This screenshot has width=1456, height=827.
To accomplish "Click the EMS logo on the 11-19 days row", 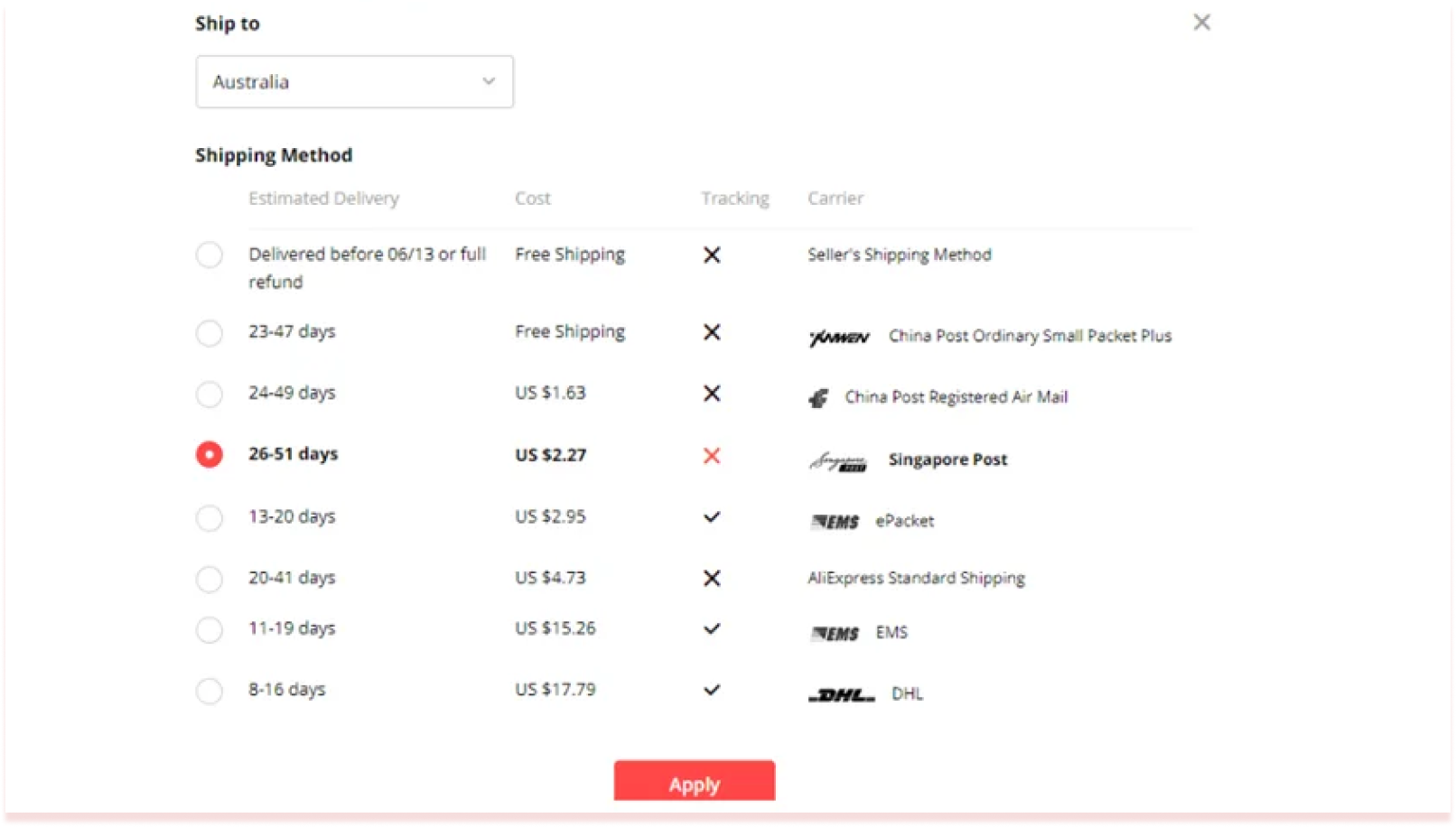I will point(835,633).
